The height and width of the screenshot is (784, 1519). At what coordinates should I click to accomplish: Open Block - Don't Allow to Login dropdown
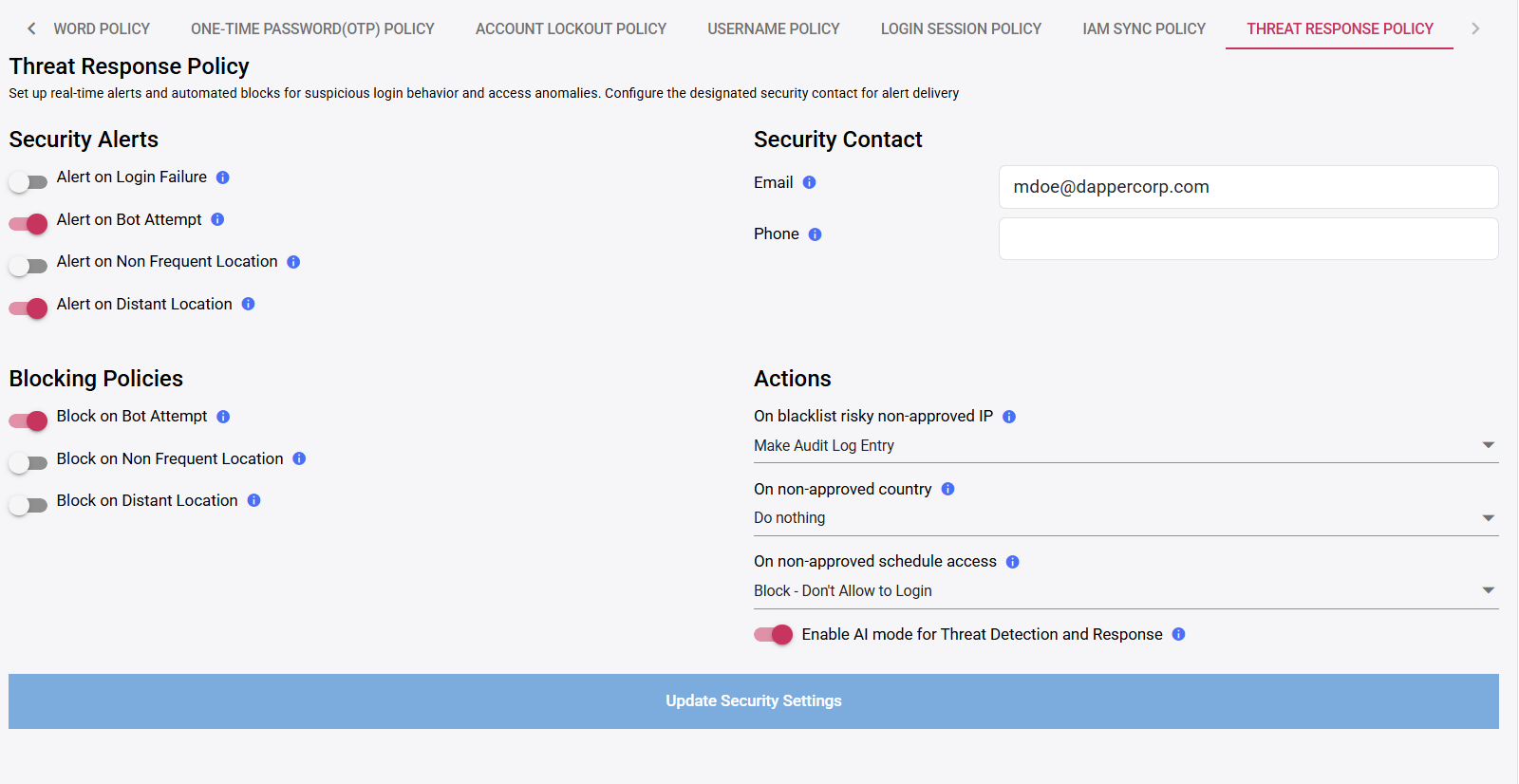(1126, 590)
